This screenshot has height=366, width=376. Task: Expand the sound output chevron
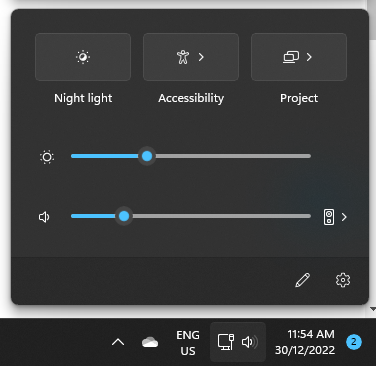click(344, 217)
